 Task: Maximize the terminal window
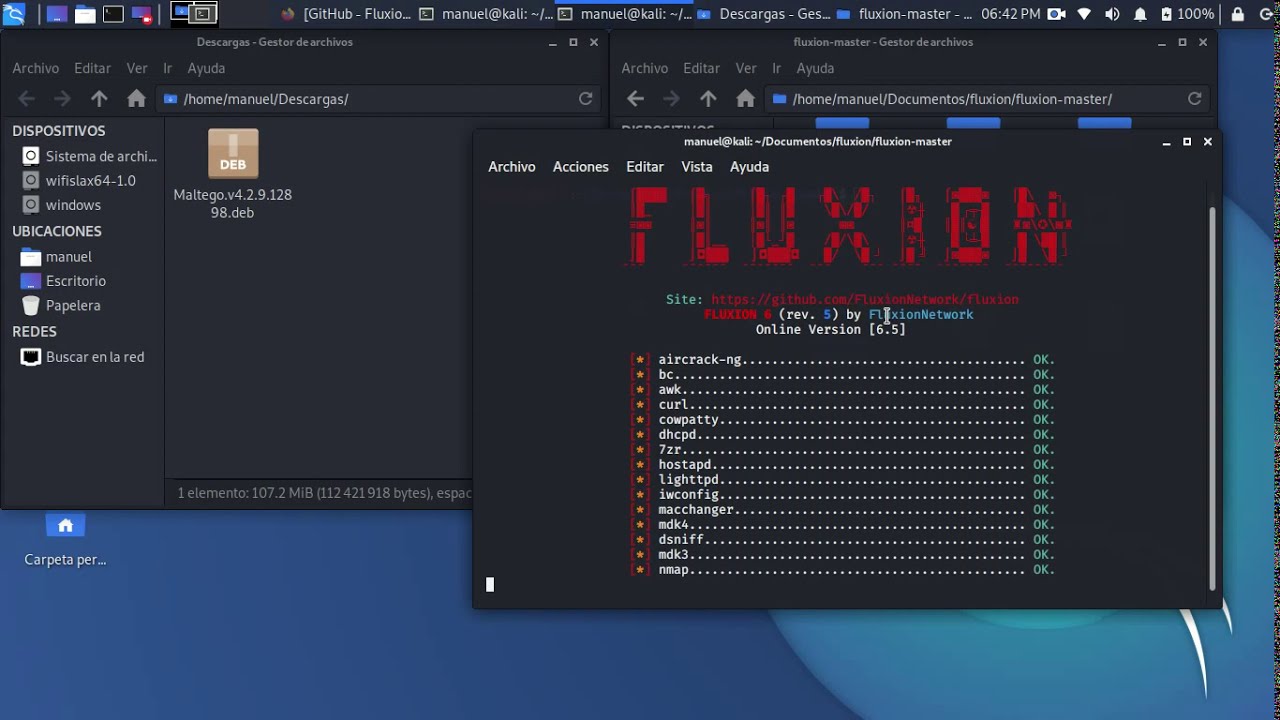(1187, 142)
